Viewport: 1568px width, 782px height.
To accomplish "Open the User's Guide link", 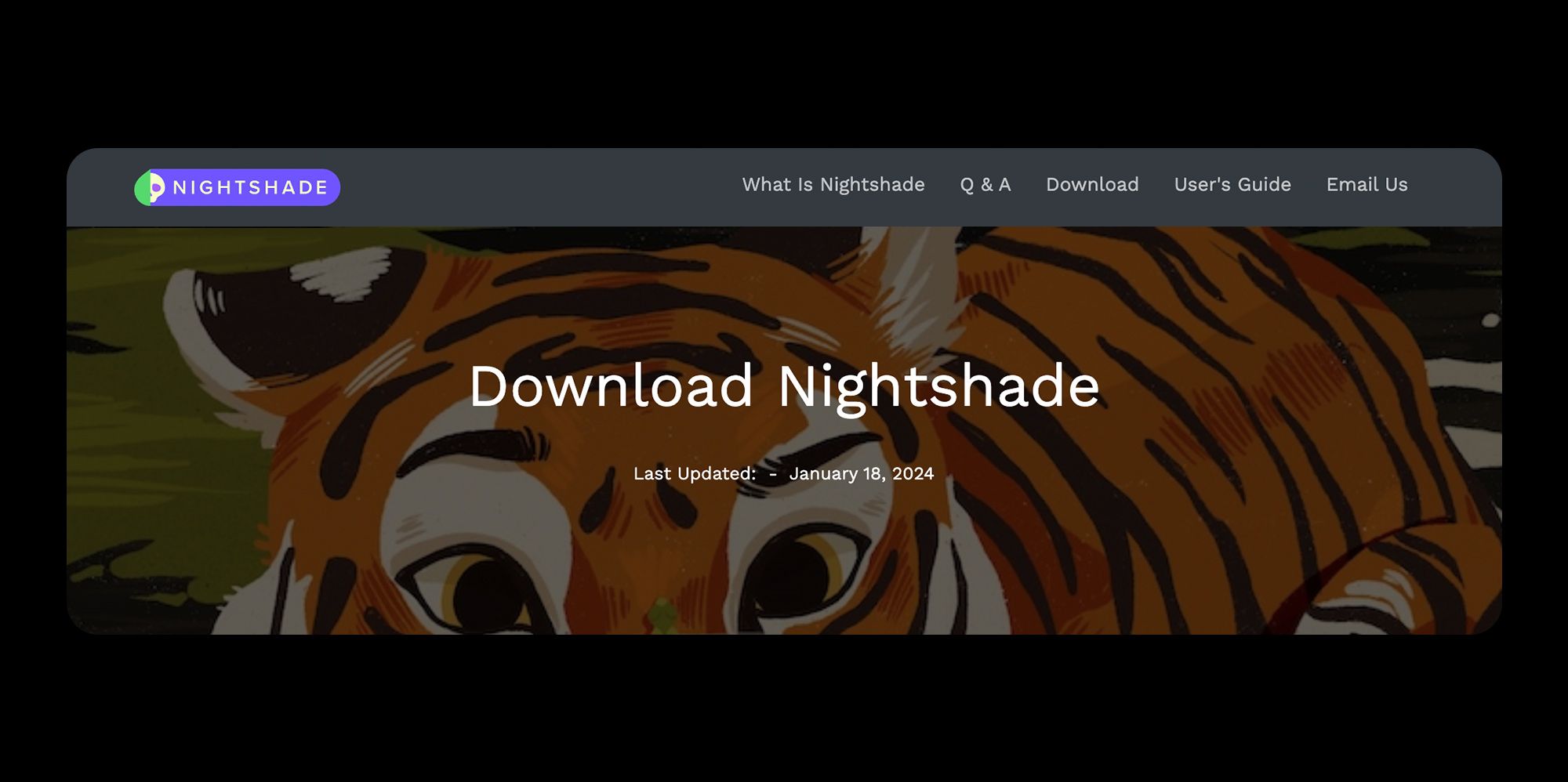I will (1232, 185).
